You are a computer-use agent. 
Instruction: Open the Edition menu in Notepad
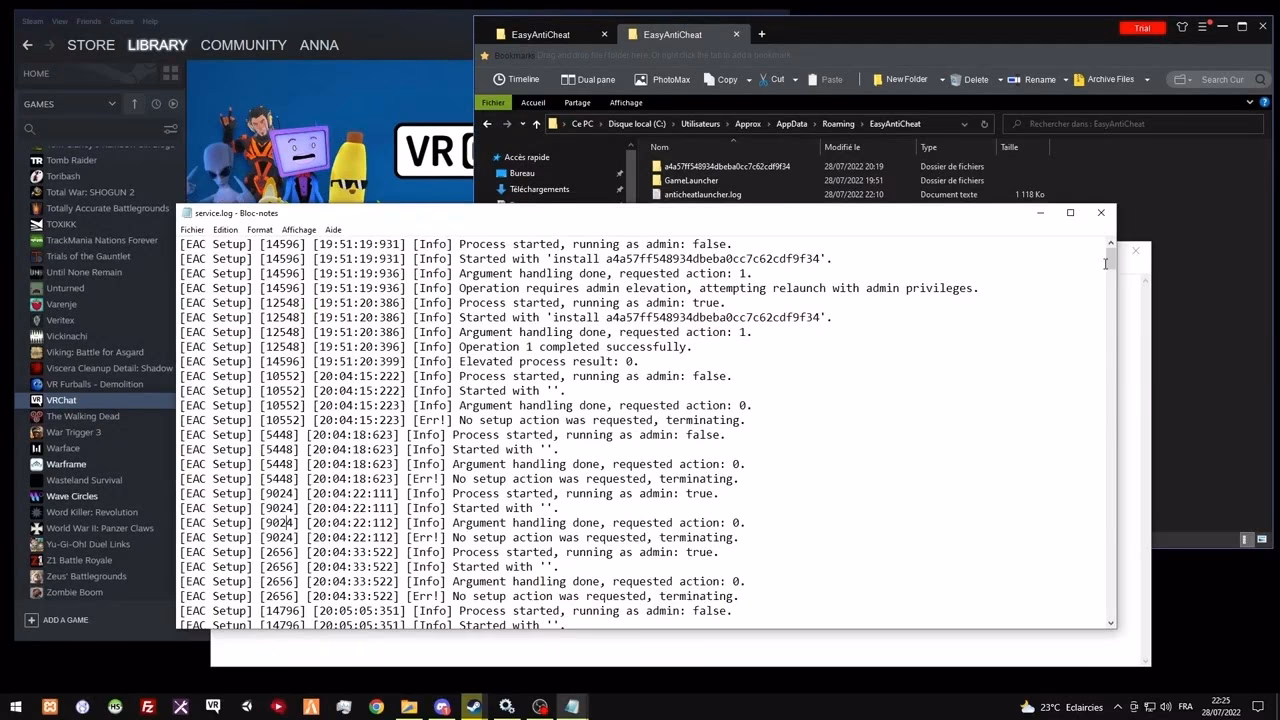[x=225, y=230]
